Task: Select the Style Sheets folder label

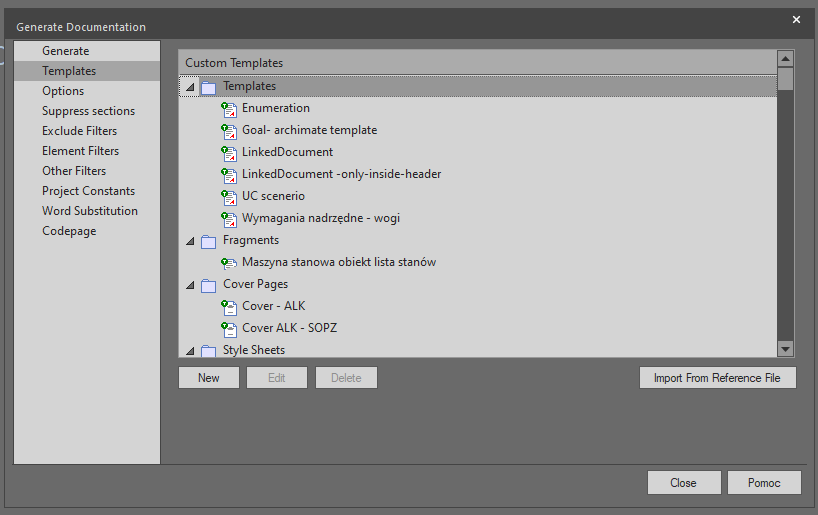Action: pyautogui.click(x=254, y=350)
